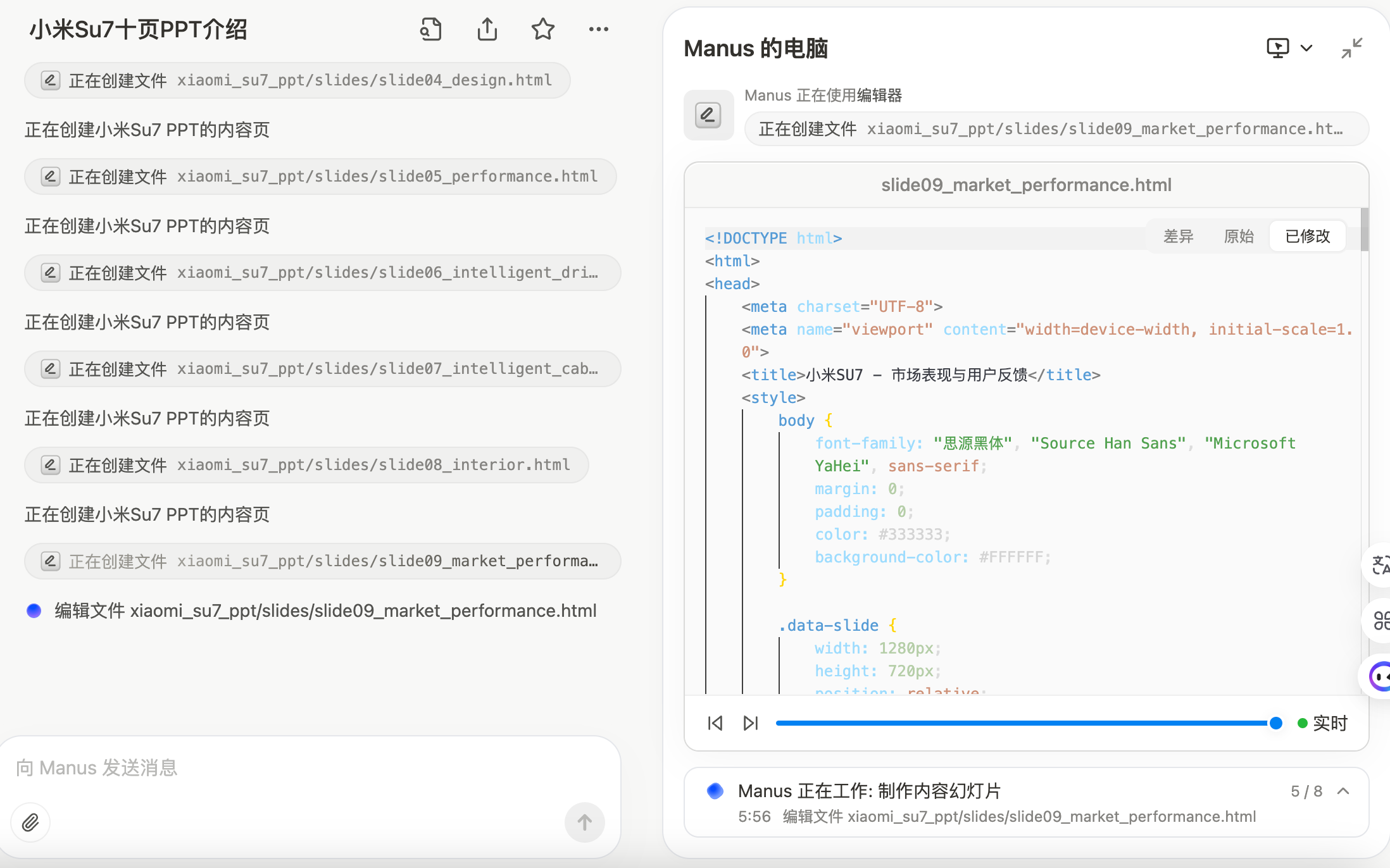Open the slide05_performance.html file chip
This screenshot has width=1390, height=868.
(320, 177)
